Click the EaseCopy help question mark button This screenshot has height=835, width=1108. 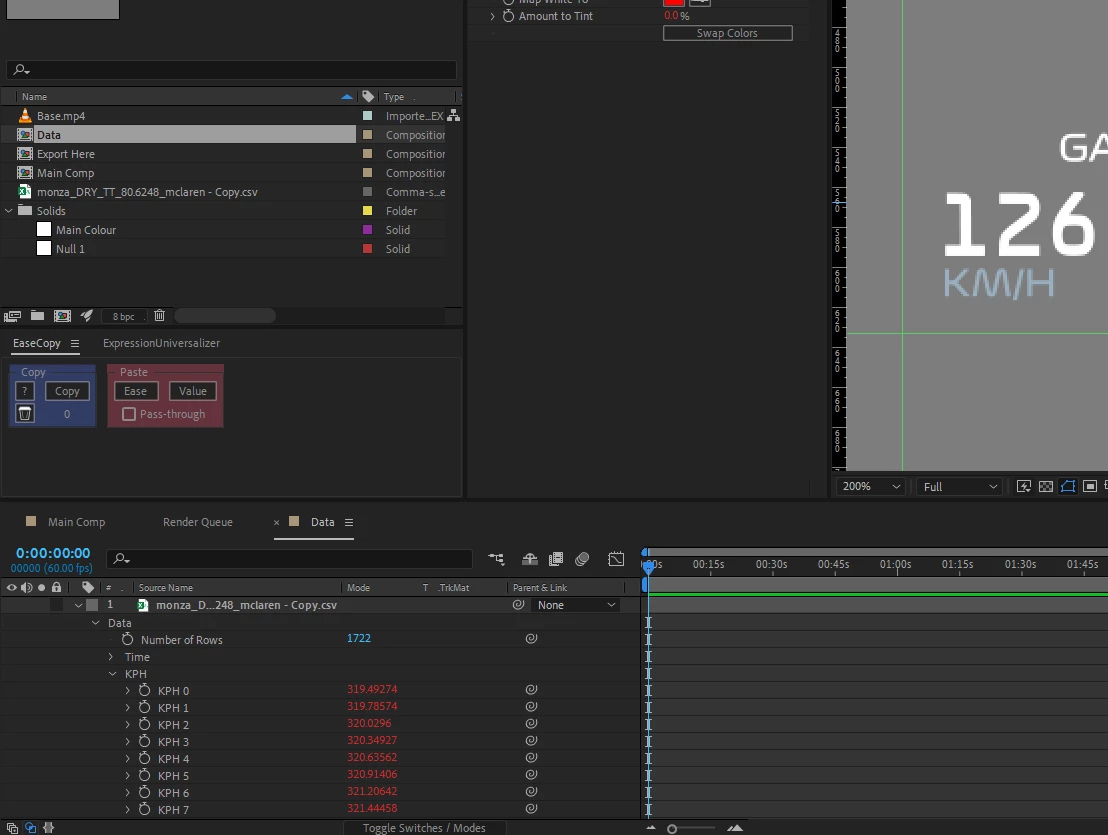click(25, 391)
